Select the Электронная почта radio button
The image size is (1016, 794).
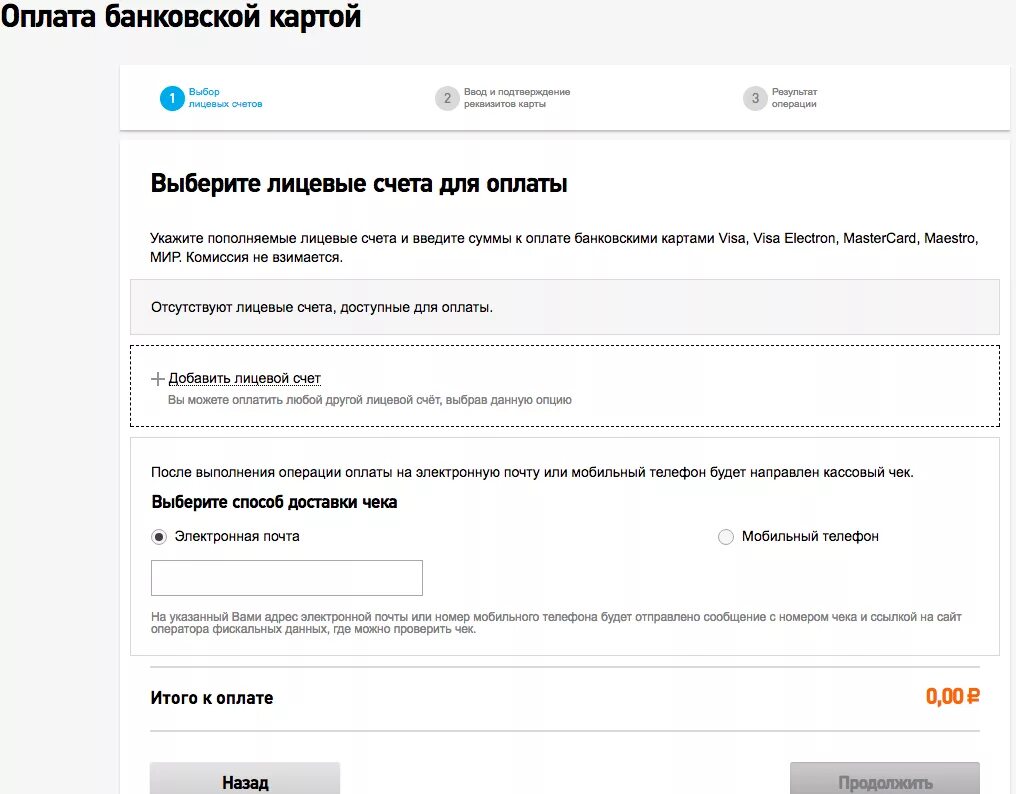[159, 537]
